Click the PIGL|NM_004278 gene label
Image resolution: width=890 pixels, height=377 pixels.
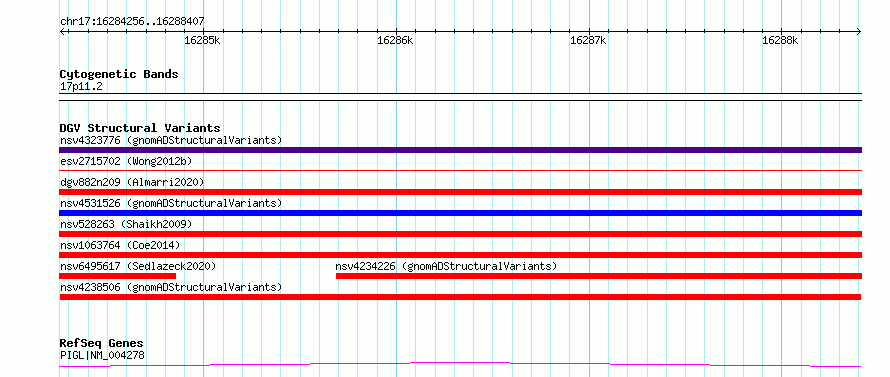coord(102,355)
